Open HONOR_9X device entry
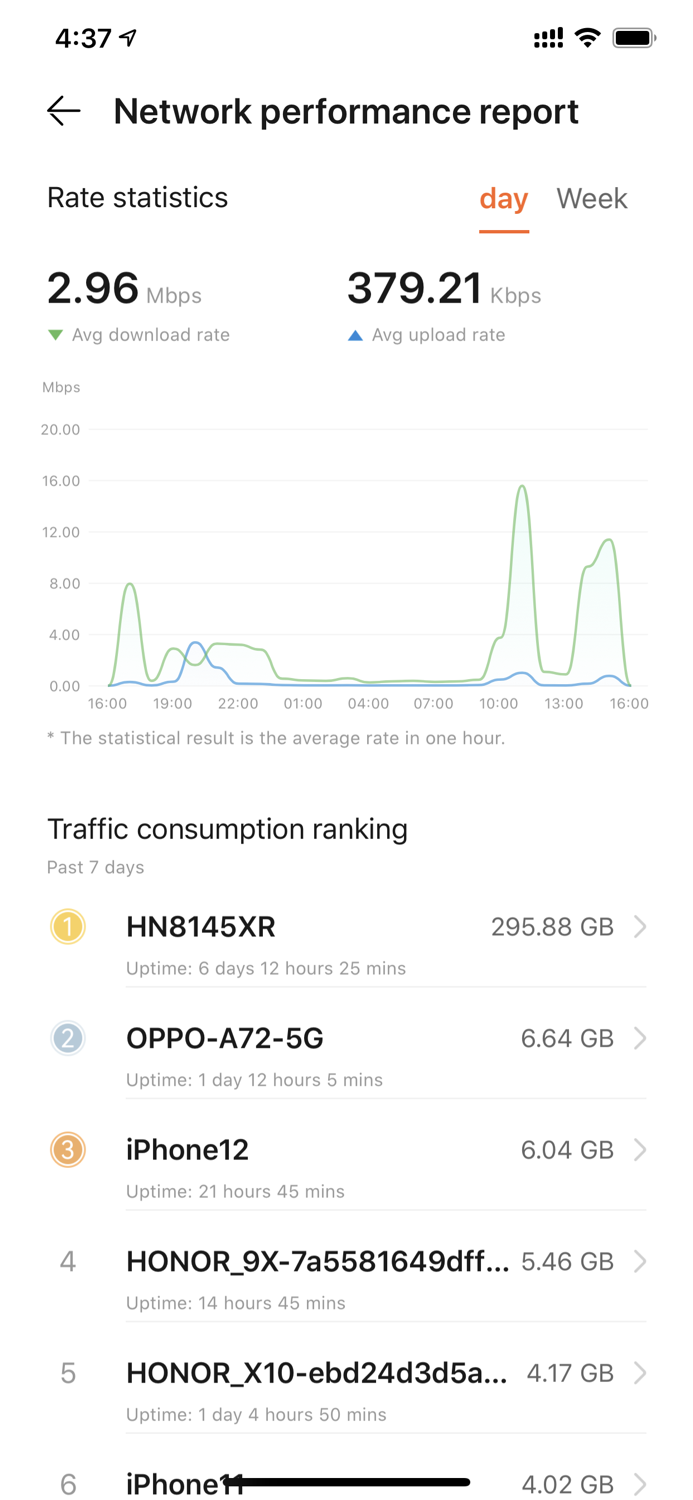Screen dimensions: 693x1500 tap(640, 1261)
